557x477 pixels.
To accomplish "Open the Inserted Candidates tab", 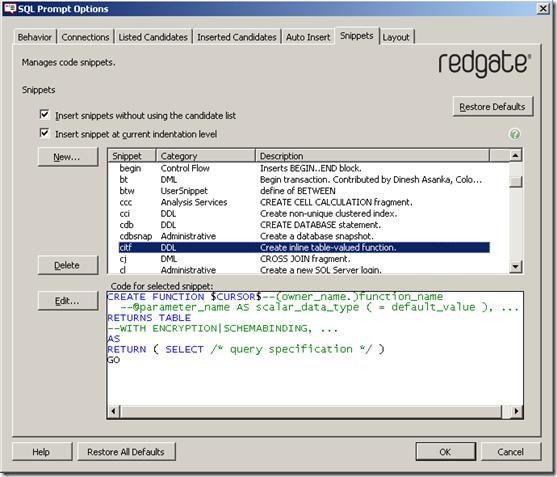I will 237,37.
